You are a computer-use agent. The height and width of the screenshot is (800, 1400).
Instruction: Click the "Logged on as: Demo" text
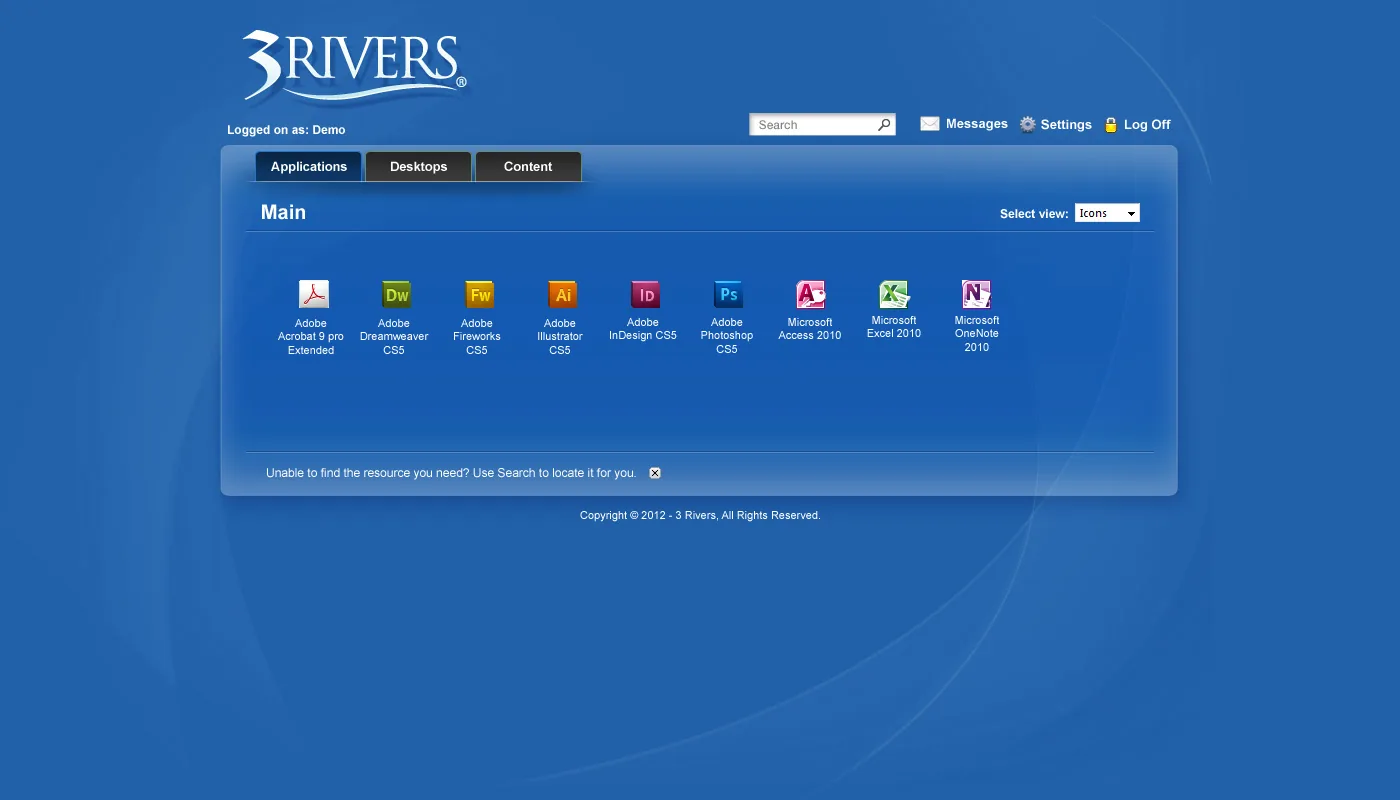286,130
